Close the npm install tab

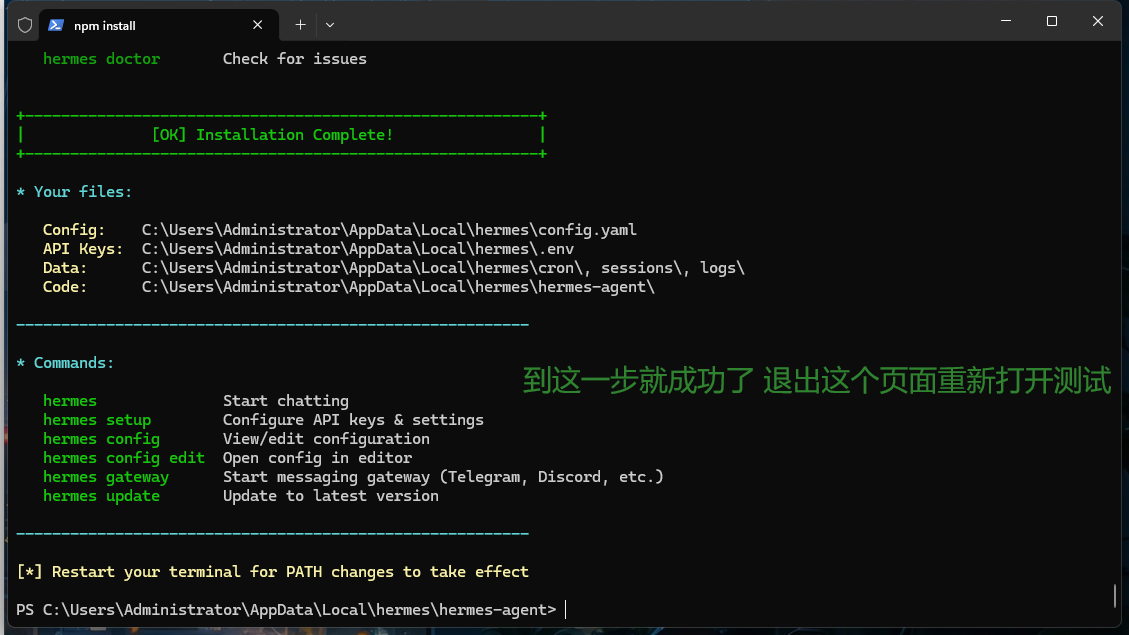pyautogui.click(x=257, y=25)
